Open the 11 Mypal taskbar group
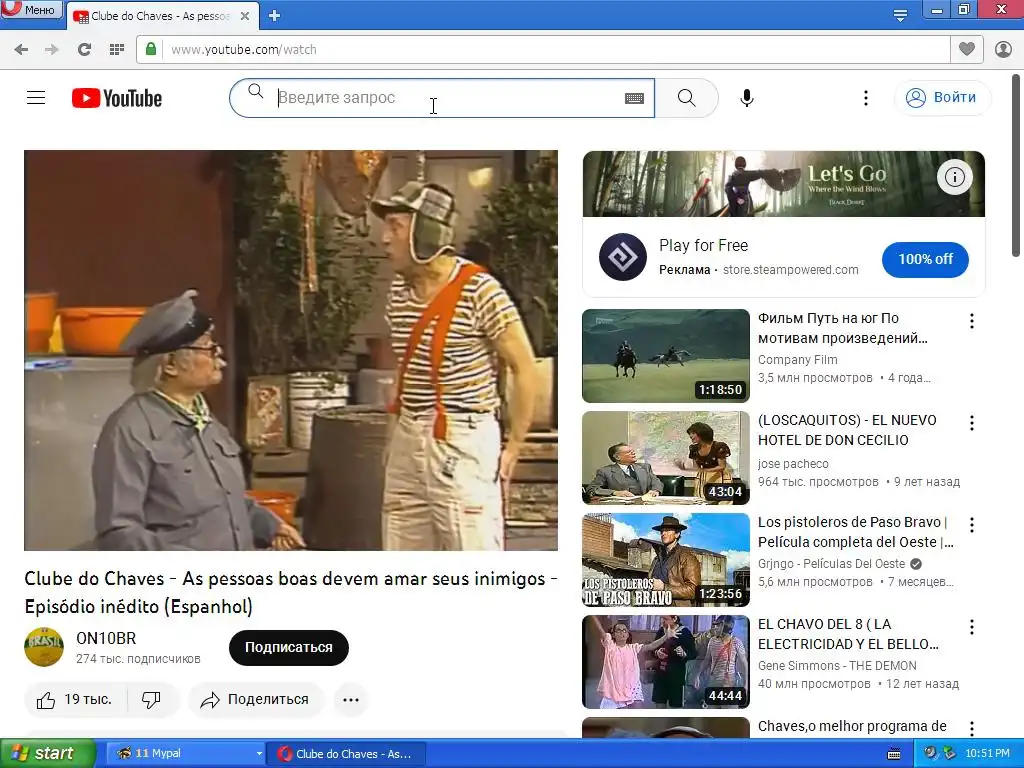Screen dimensions: 1024x768 pyautogui.click(x=185, y=754)
